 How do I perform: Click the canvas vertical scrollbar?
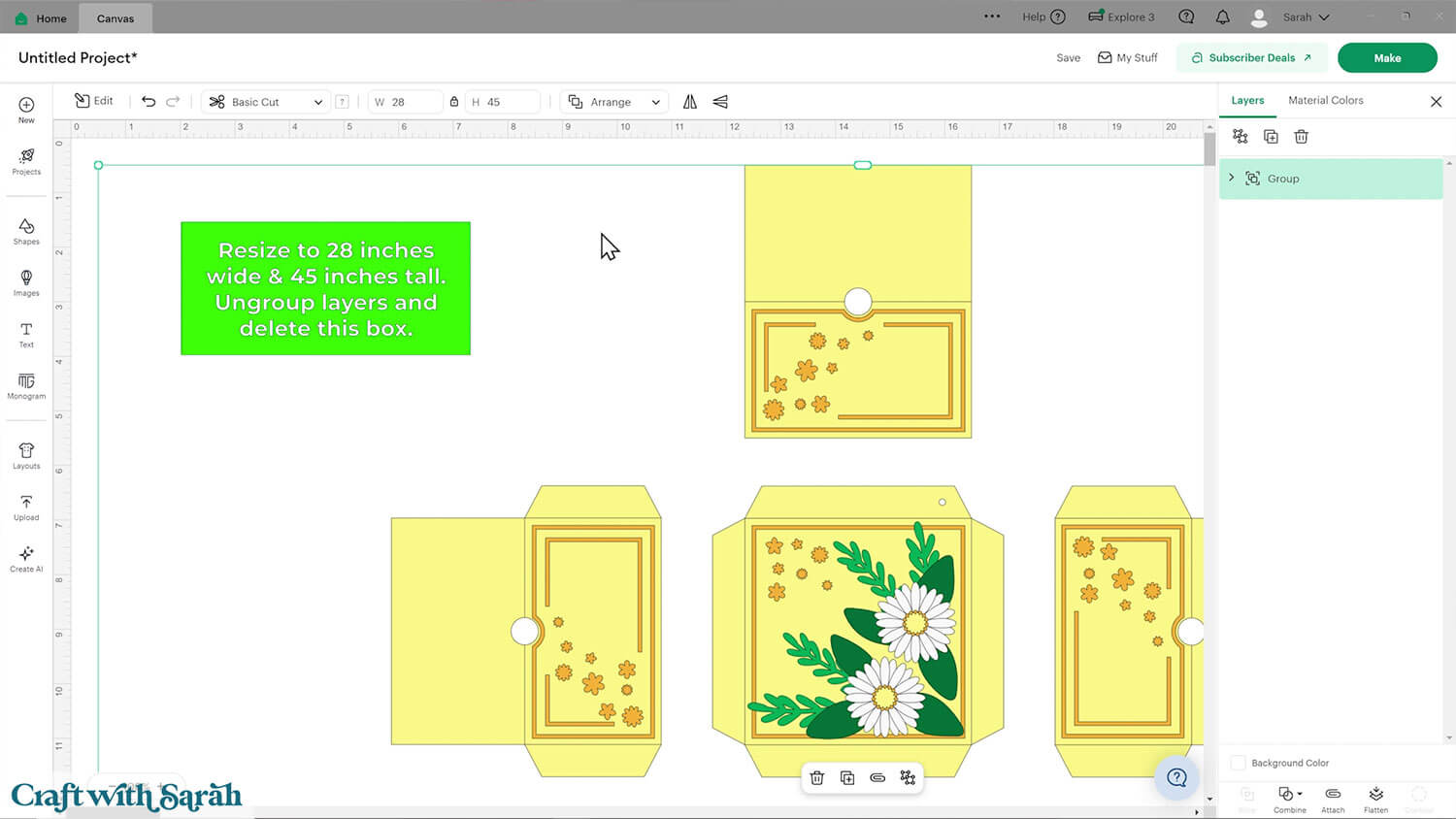tap(1209, 150)
